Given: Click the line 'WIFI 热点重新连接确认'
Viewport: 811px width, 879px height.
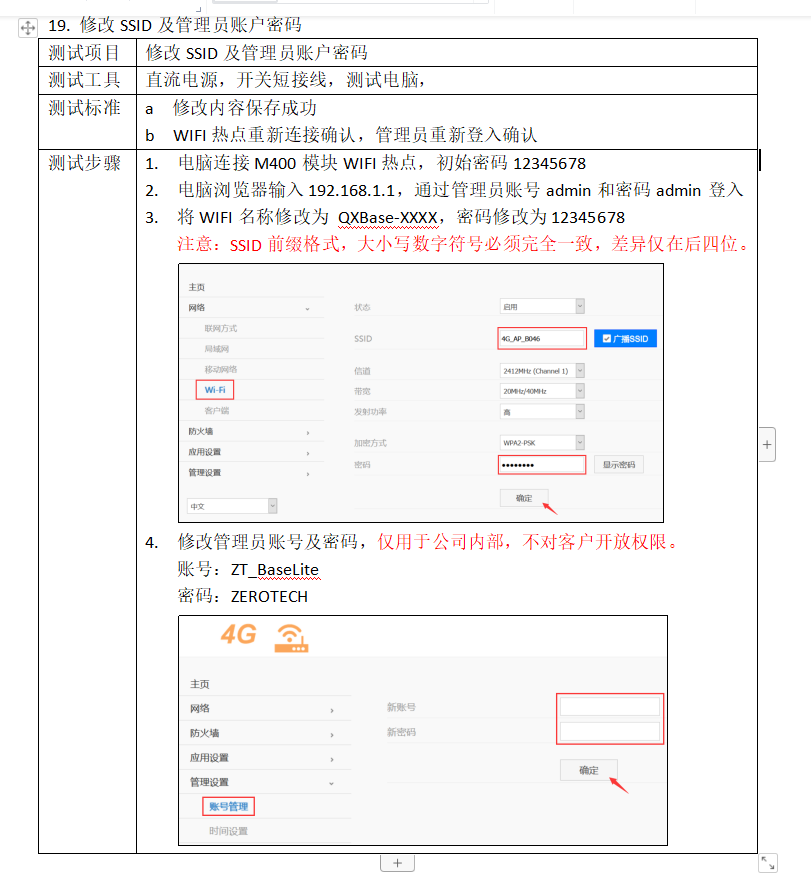Looking at the screenshot, I should coord(263,135).
